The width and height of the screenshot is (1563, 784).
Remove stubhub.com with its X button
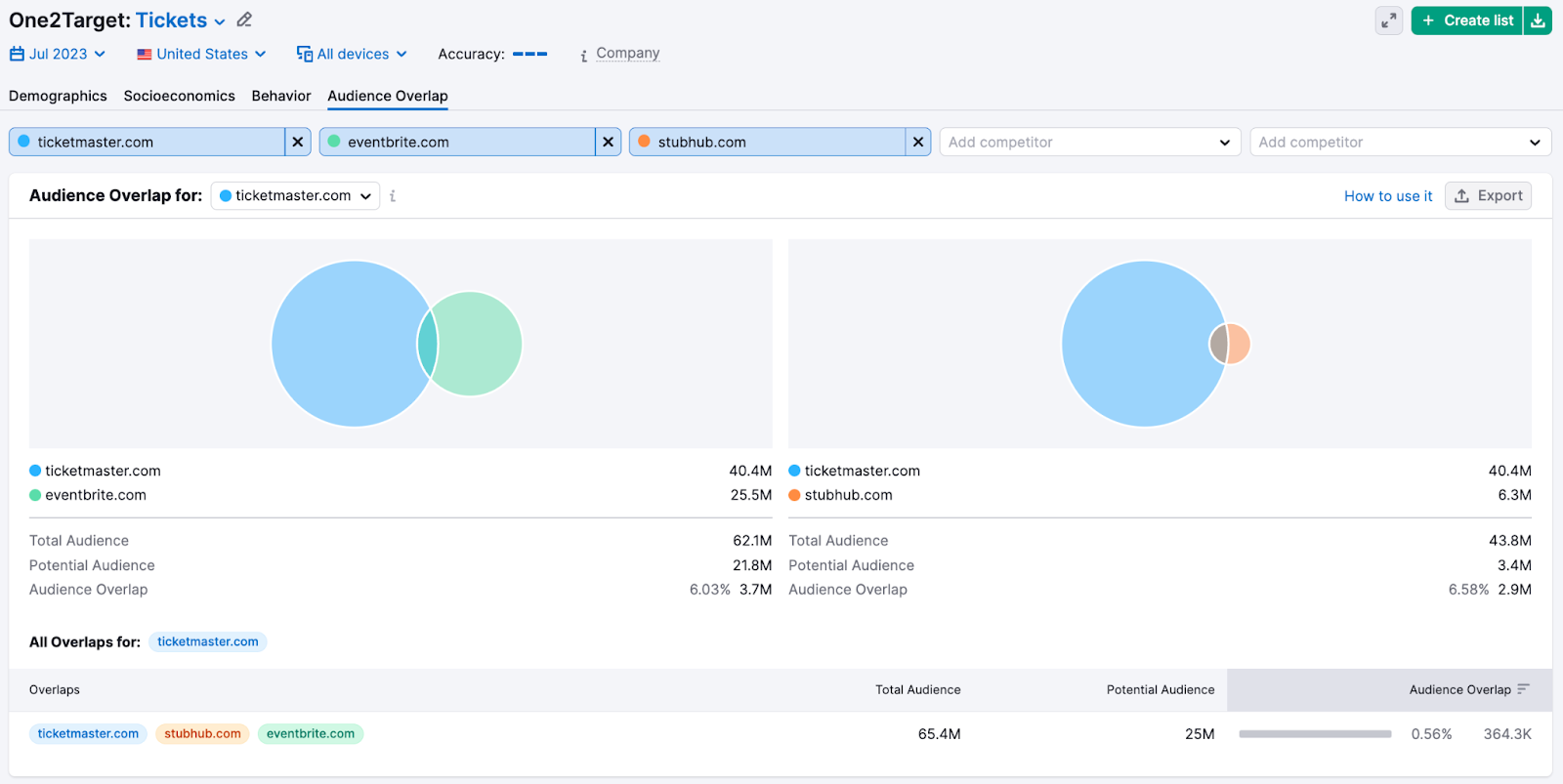918,142
